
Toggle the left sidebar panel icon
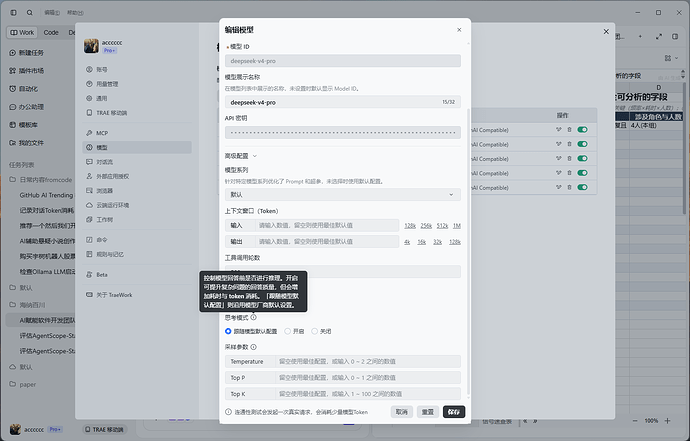pyautogui.click(x=14, y=13)
